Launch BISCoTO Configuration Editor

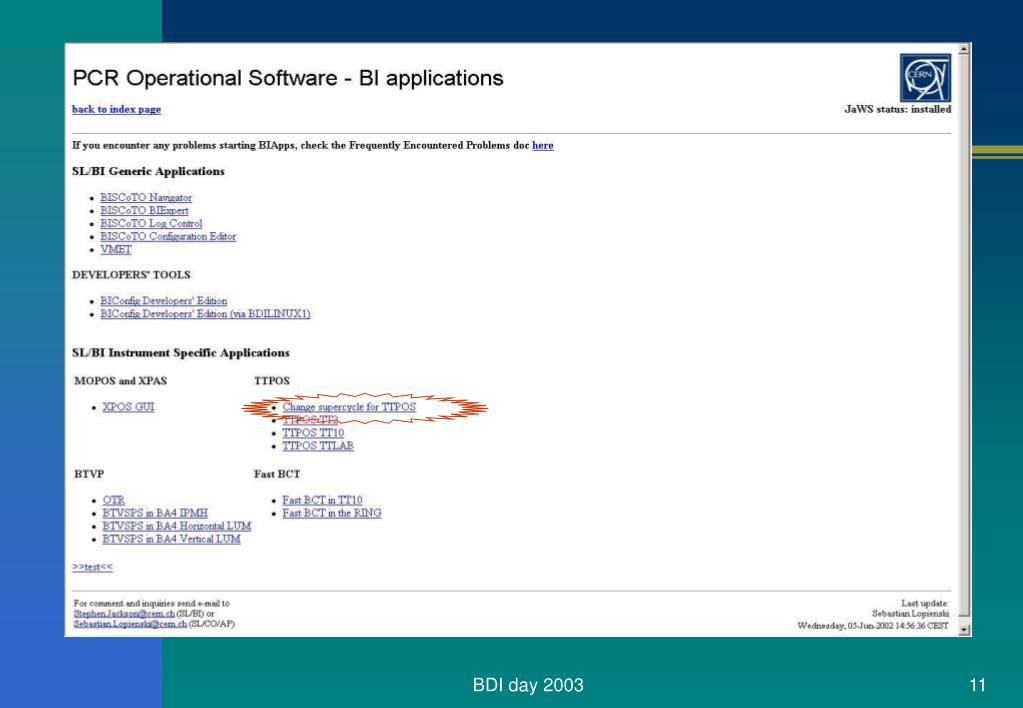click(x=168, y=236)
